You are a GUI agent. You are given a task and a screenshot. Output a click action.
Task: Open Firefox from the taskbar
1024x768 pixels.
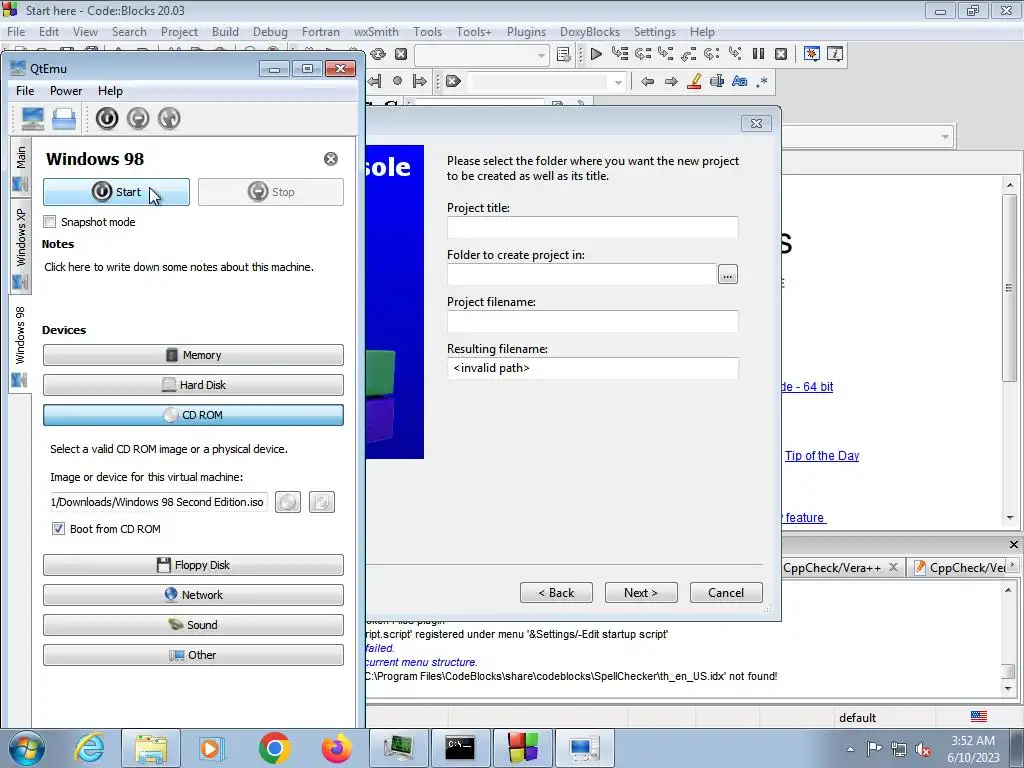pyautogui.click(x=336, y=748)
